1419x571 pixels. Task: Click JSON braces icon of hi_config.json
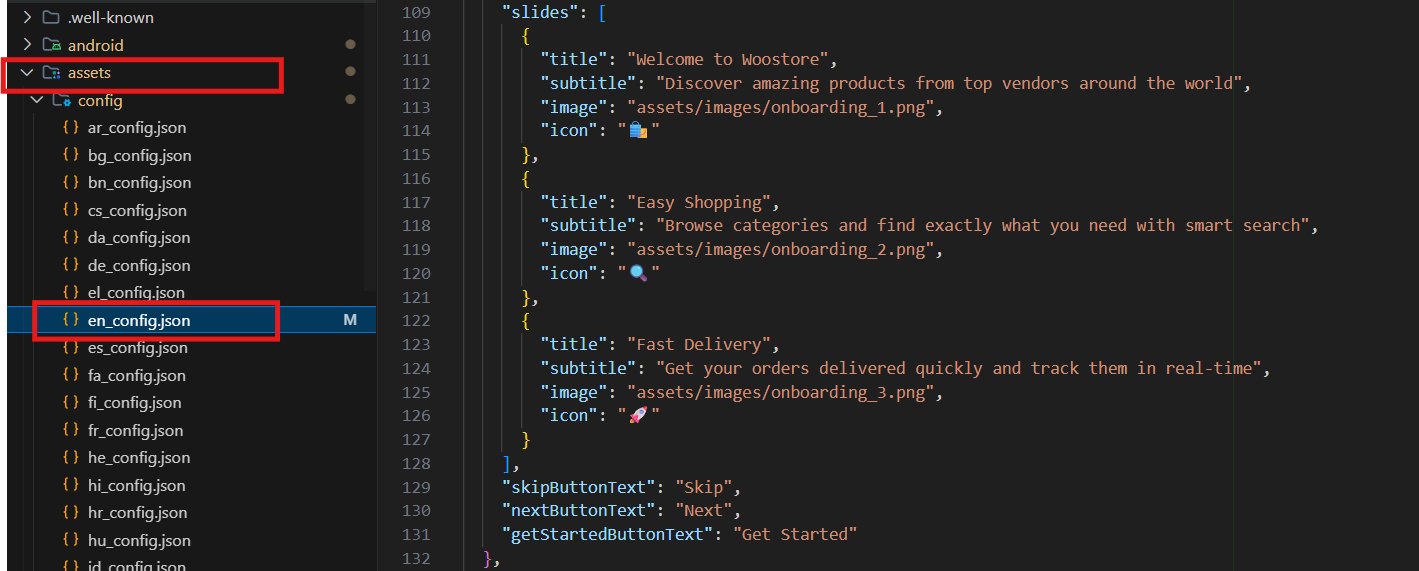click(70, 485)
